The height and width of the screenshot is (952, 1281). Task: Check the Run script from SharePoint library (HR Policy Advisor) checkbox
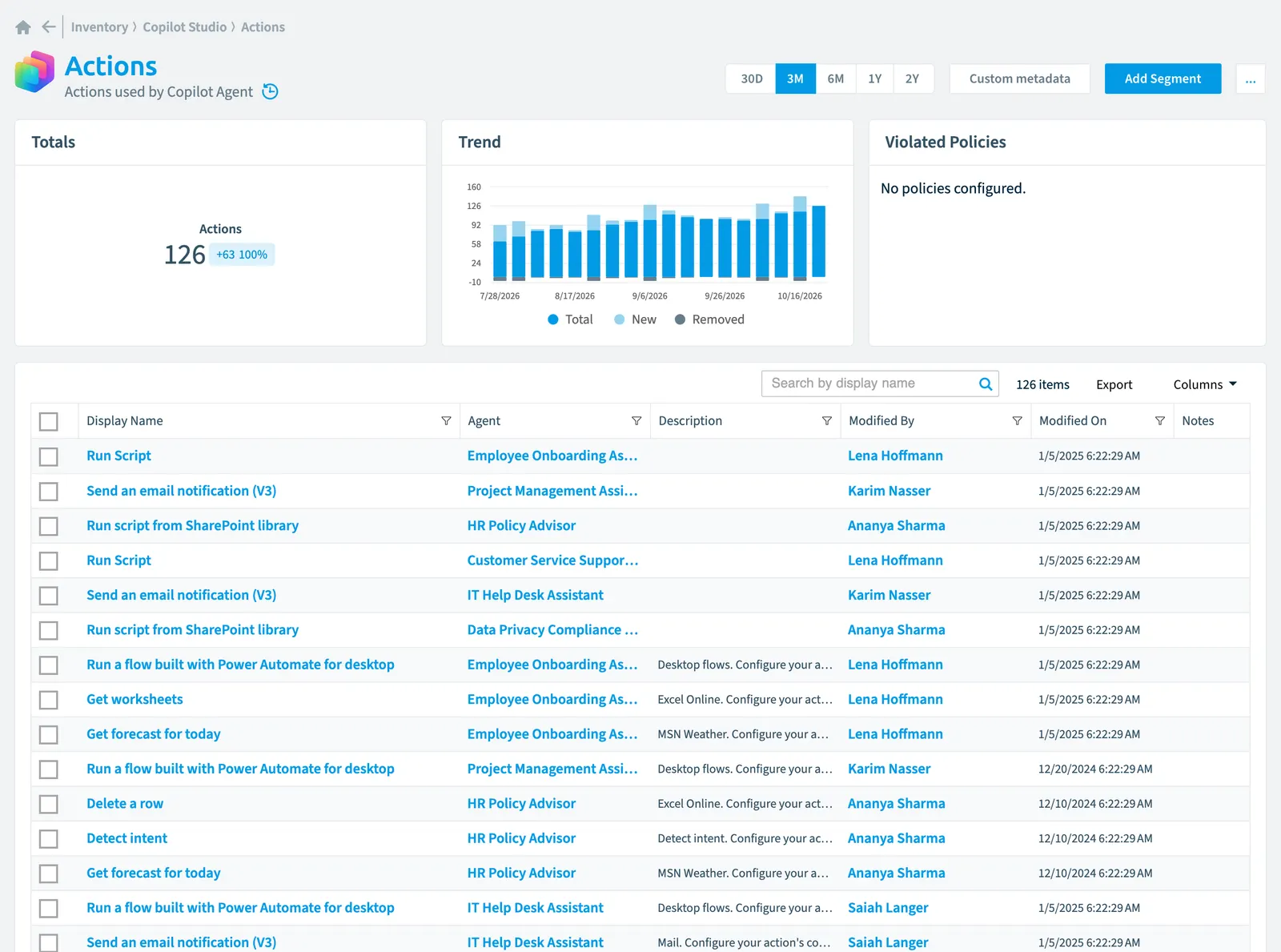pyautogui.click(x=49, y=526)
